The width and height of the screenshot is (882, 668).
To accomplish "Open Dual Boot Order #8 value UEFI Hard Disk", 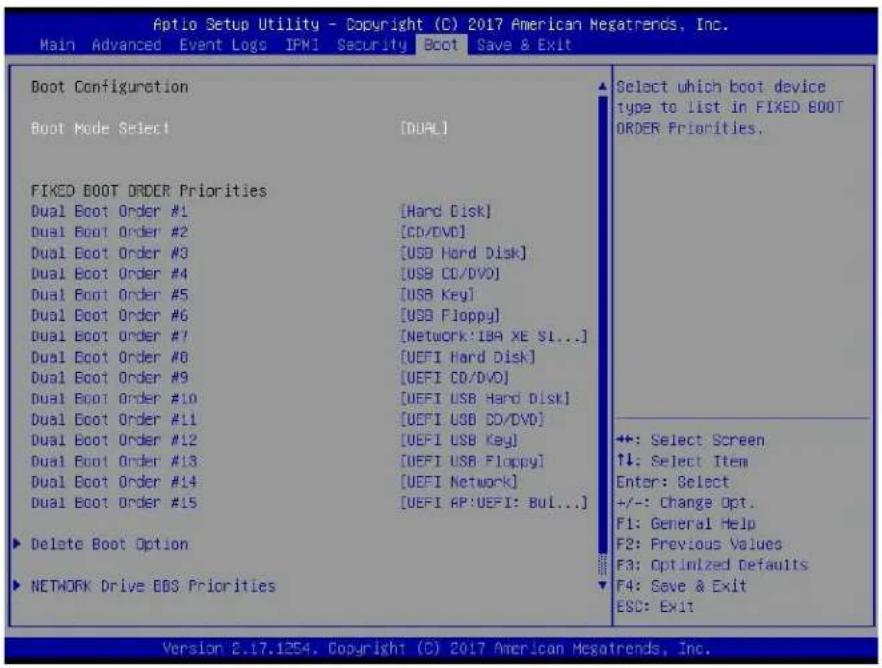I will tap(467, 357).
